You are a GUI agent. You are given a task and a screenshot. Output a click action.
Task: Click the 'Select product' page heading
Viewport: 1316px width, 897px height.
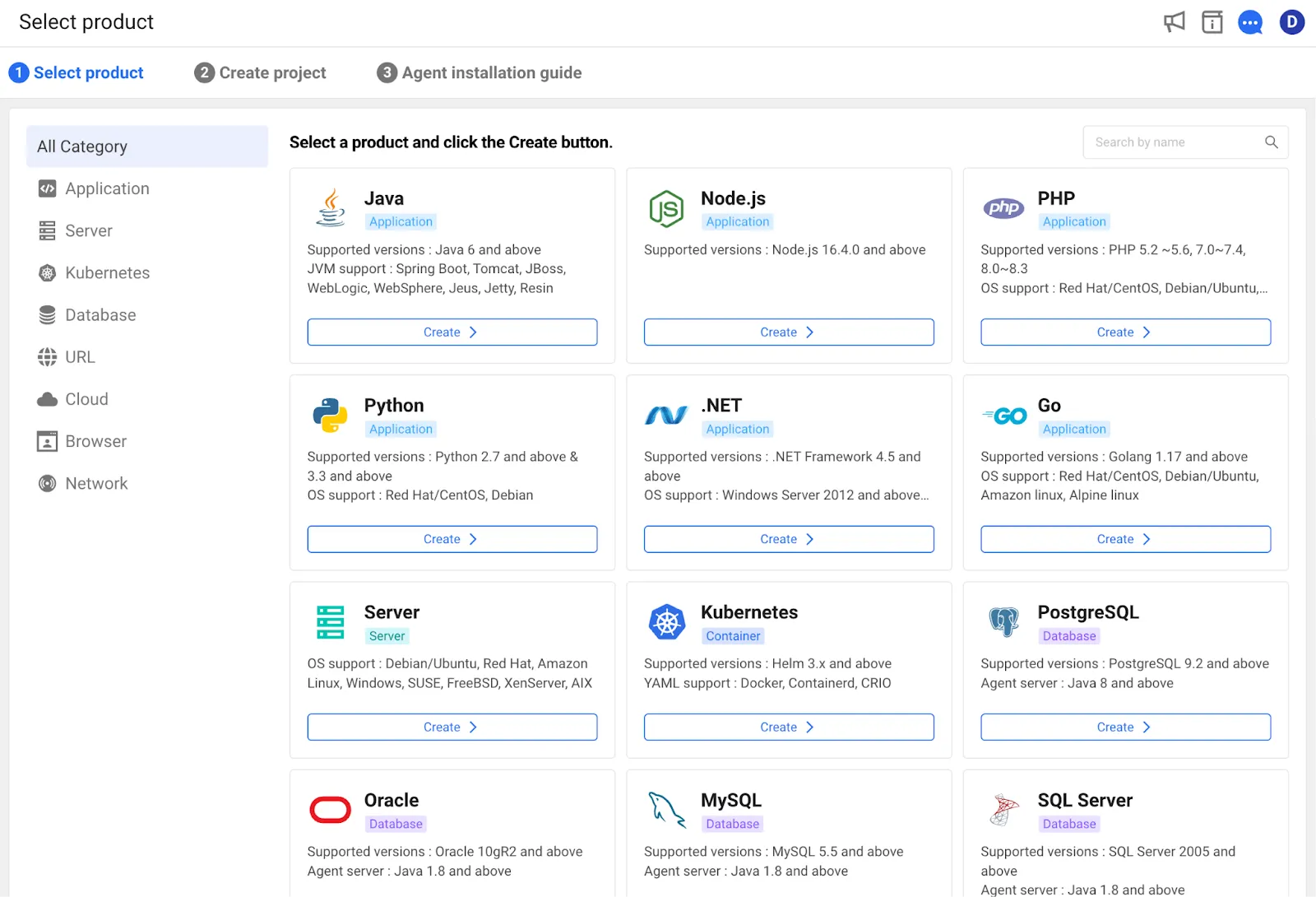(86, 22)
